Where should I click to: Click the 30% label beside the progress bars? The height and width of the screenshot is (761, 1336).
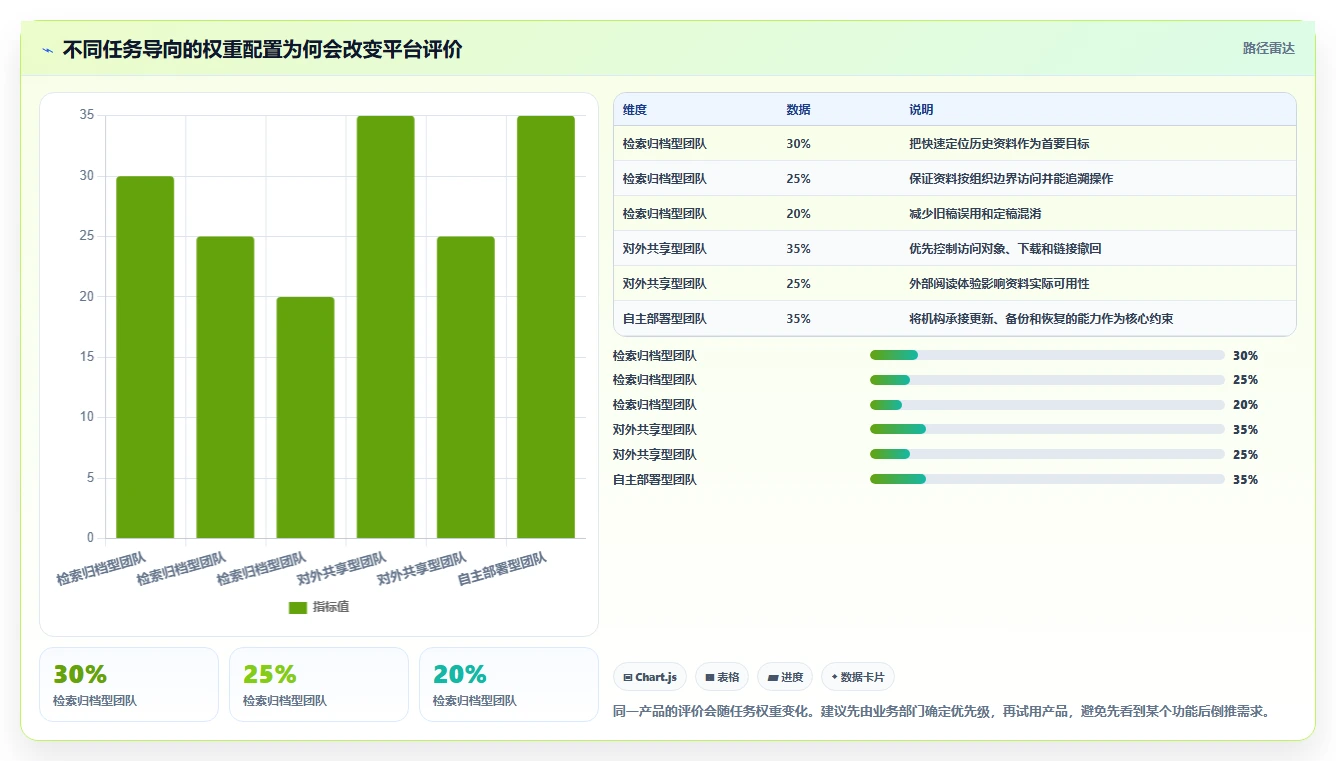click(1245, 355)
